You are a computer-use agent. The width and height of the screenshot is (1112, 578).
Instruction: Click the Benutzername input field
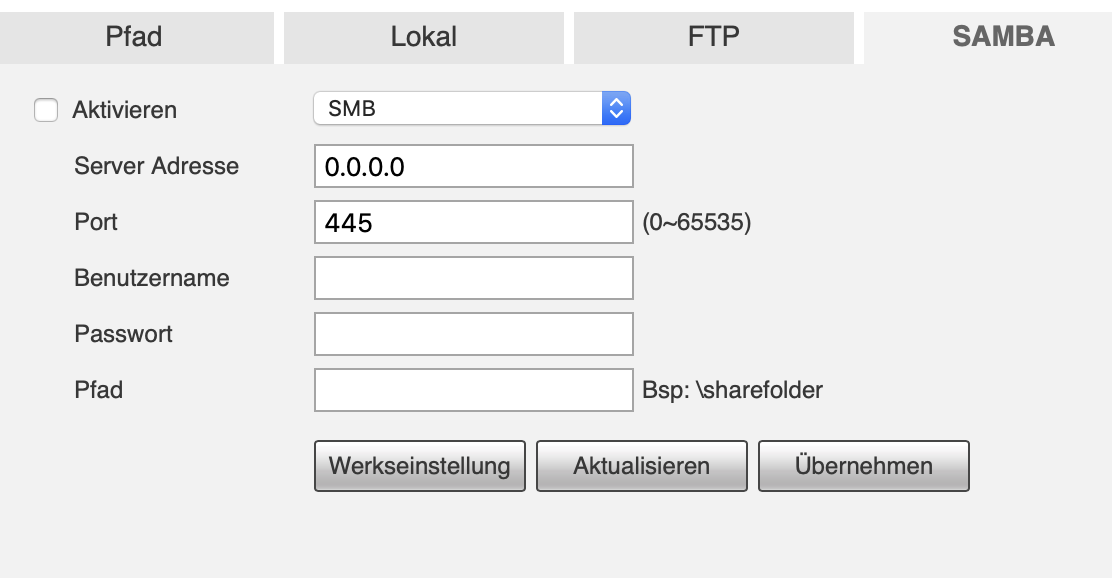[x=473, y=277]
